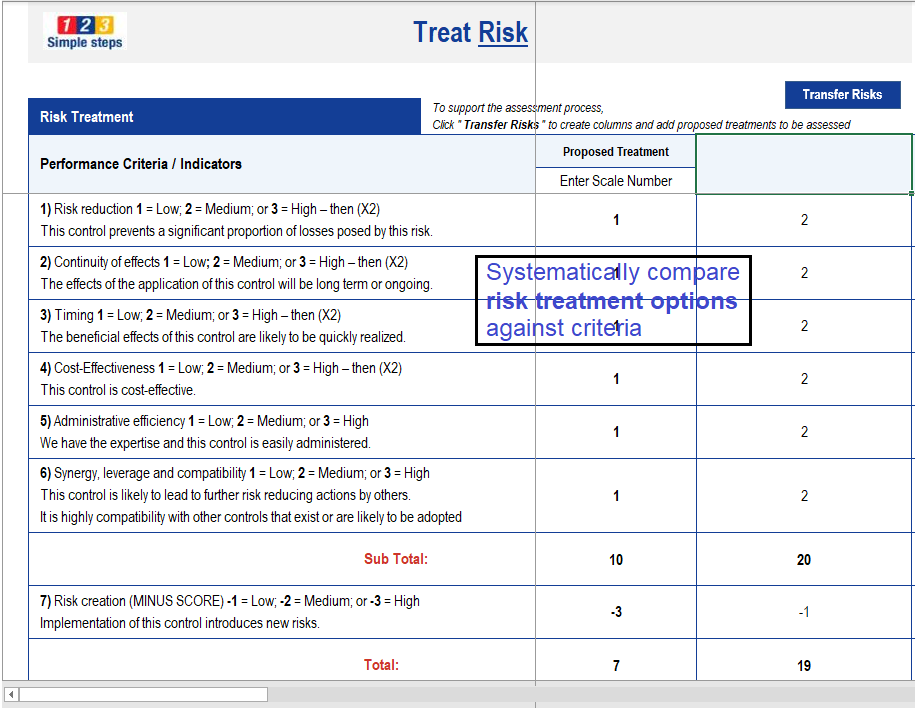Viewport: 915px width, 708px height.
Task: Select the empty green-outlined header cell
Action: point(804,164)
